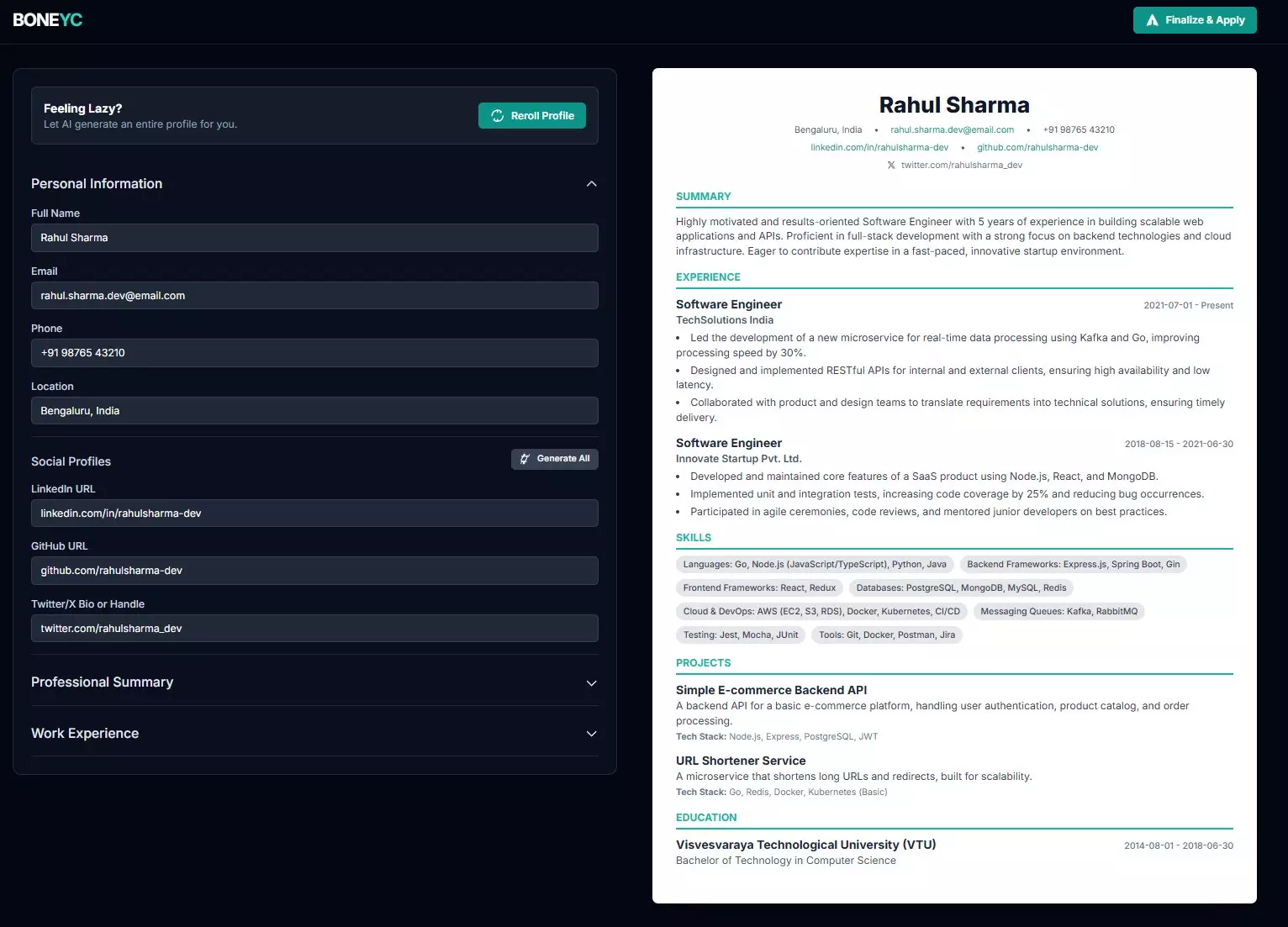
Task: Click the Tools skill chip
Action: [x=887, y=635]
